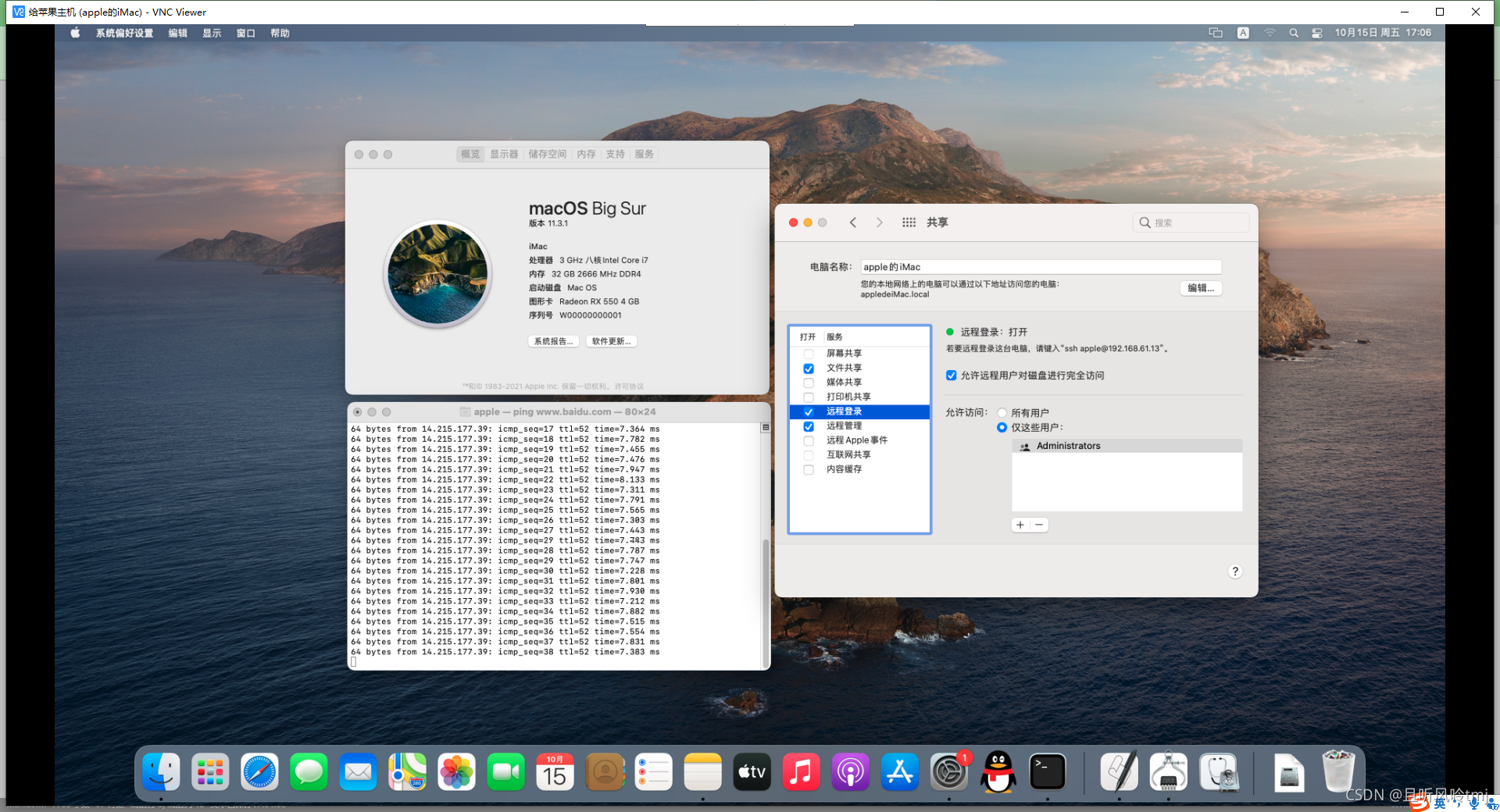Open App Store from the Dock
The width and height of the screenshot is (1500, 812).
[x=899, y=772]
